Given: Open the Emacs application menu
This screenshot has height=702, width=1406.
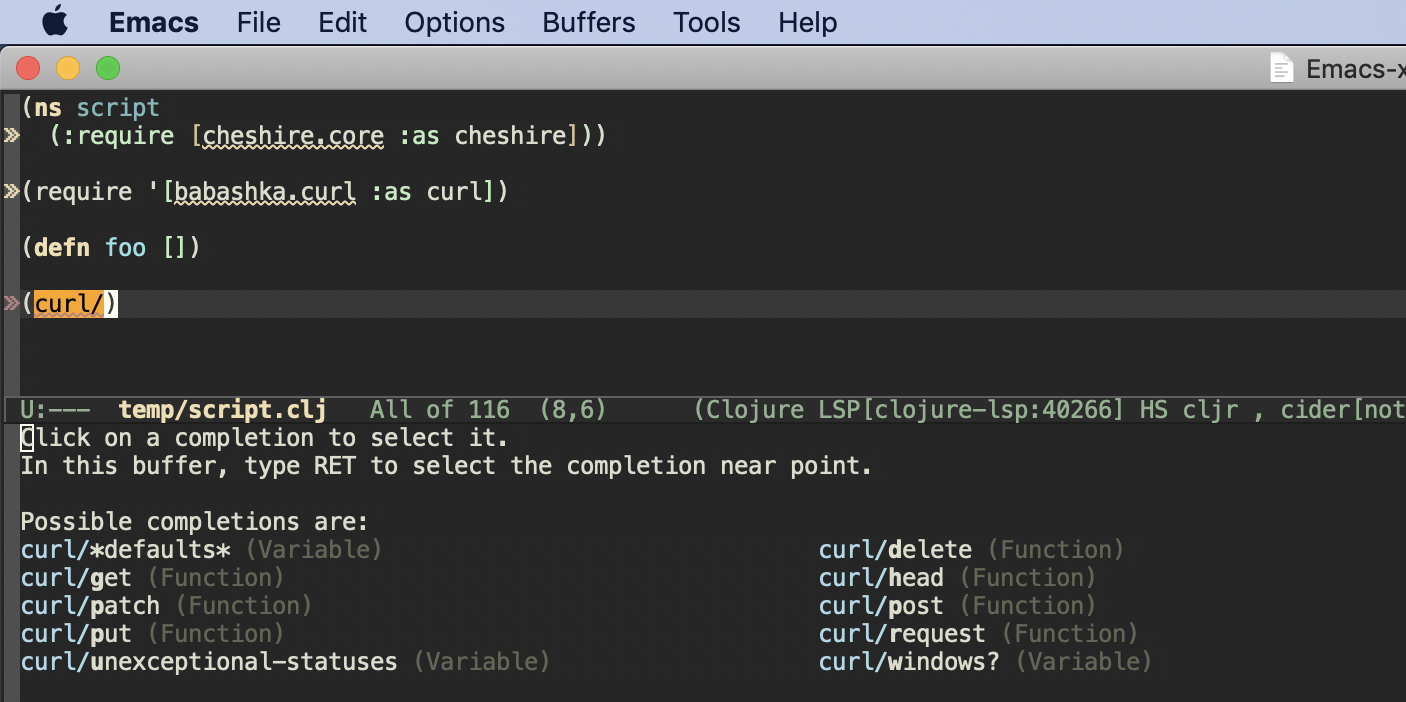Looking at the screenshot, I should [x=153, y=22].
